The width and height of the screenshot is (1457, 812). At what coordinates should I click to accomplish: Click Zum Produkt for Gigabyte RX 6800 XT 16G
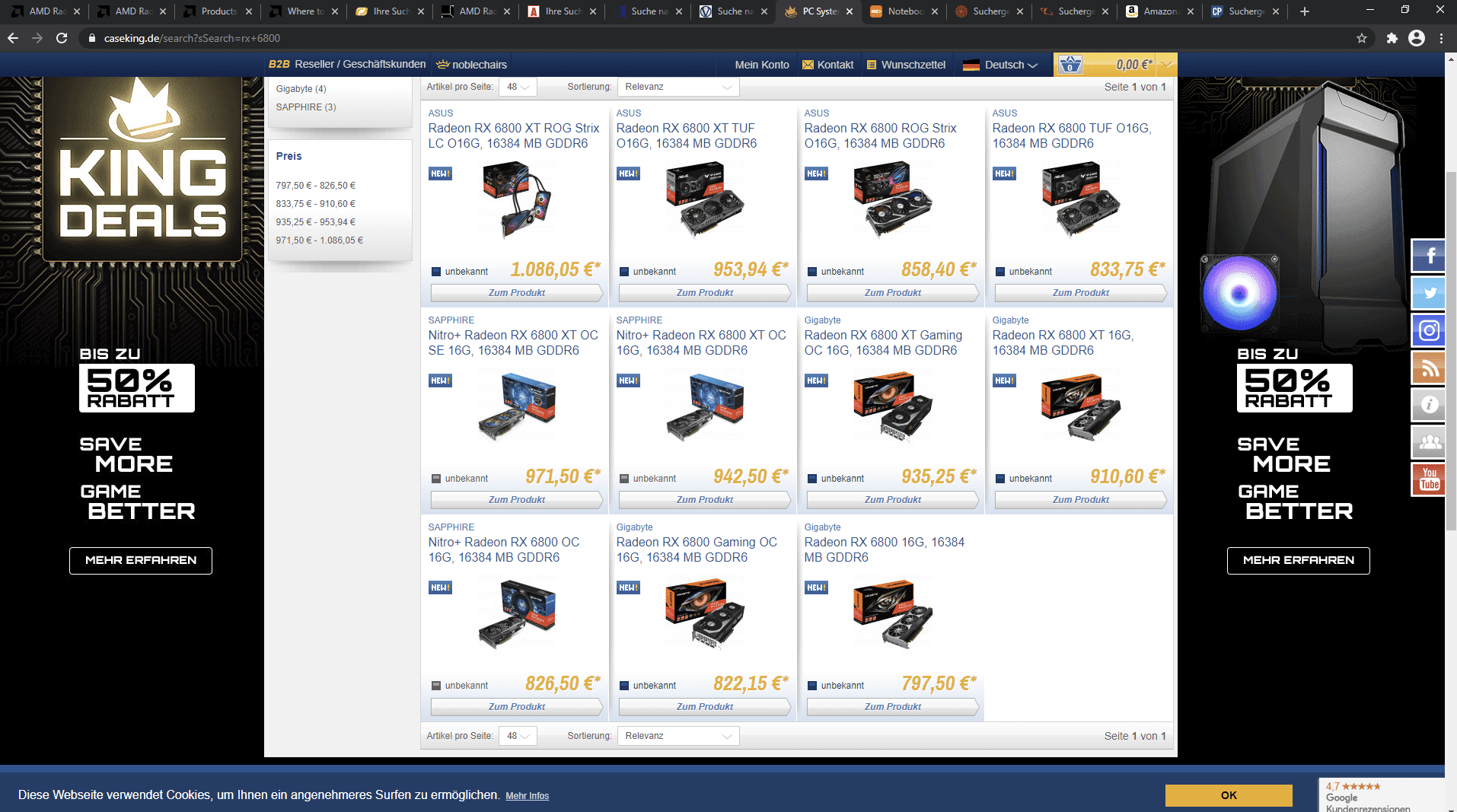click(1081, 500)
